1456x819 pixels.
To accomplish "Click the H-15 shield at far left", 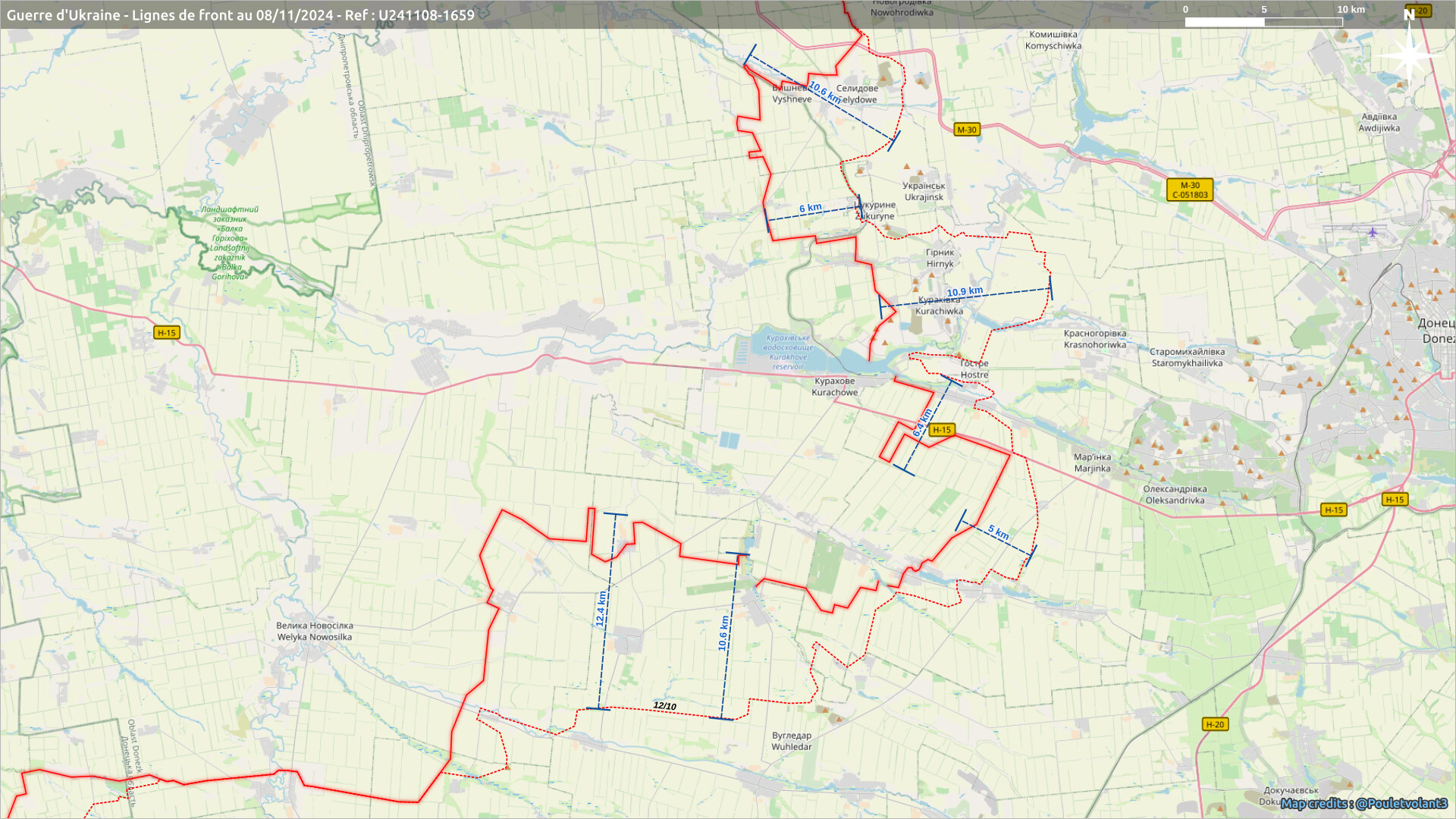I will coord(166,333).
